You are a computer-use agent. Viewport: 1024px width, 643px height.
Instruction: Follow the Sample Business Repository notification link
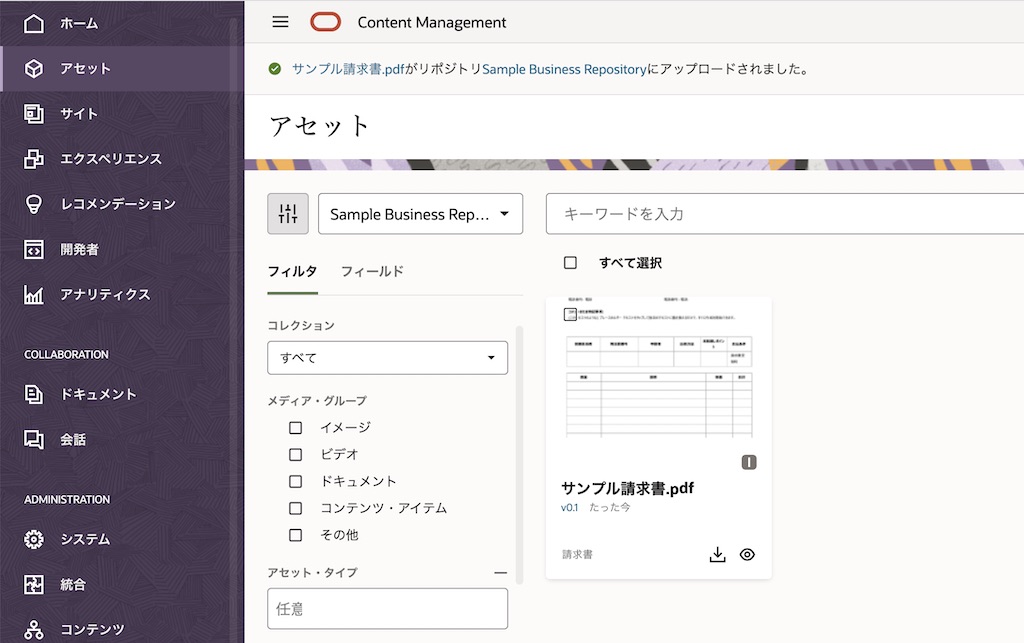(x=564, y=69)
